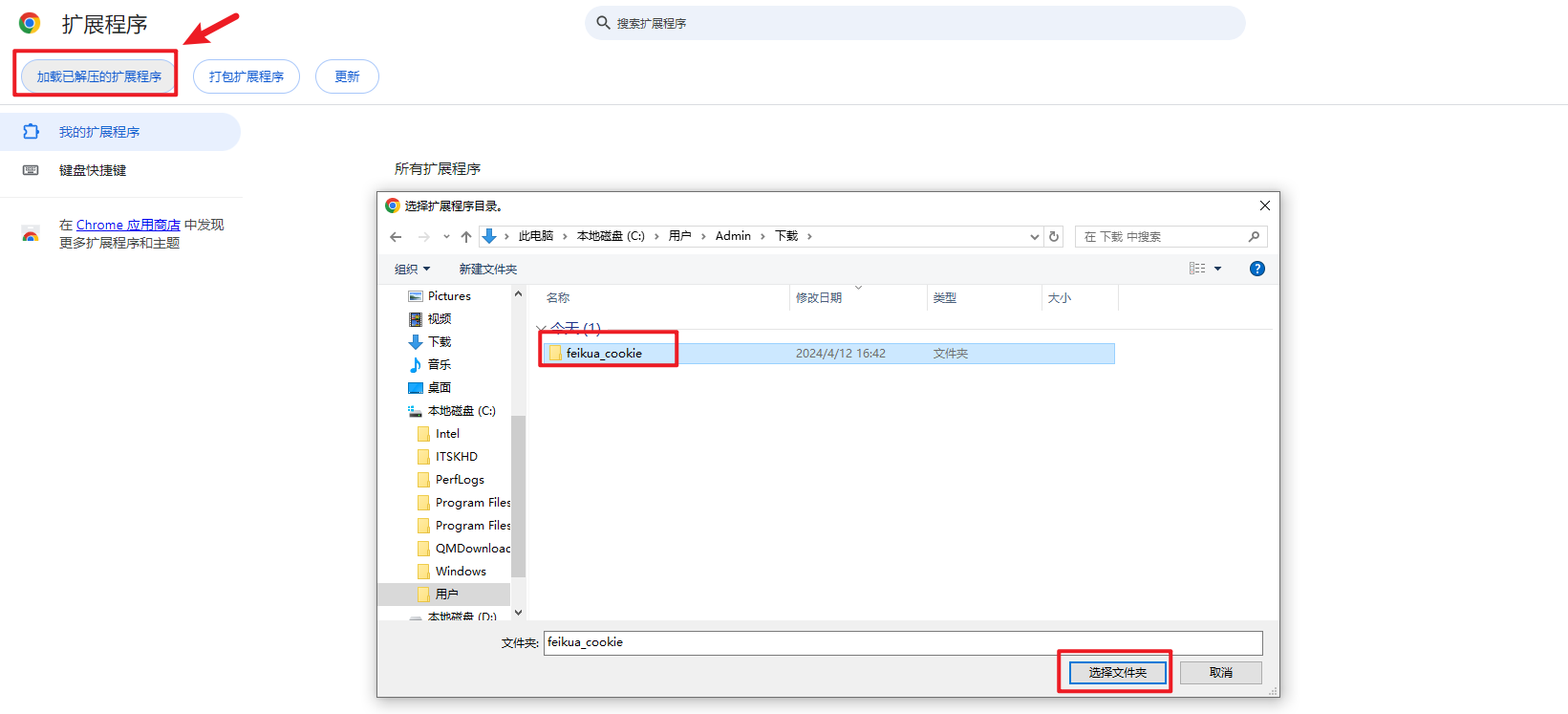
Task: Go forward with the dialog's right arrow
Action: [x=423, y=236]
